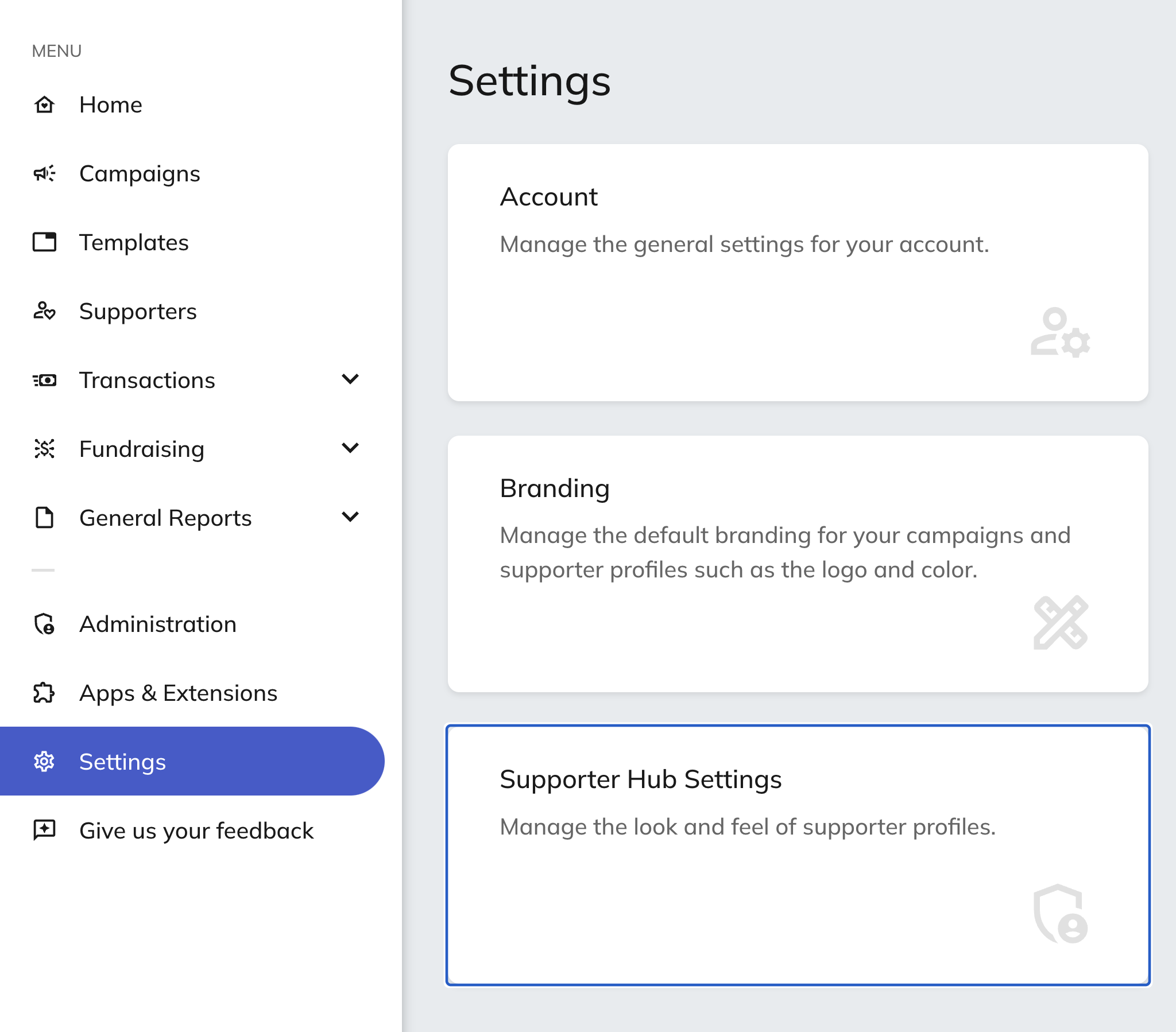Open the Templates menu item

coord(134,243)
